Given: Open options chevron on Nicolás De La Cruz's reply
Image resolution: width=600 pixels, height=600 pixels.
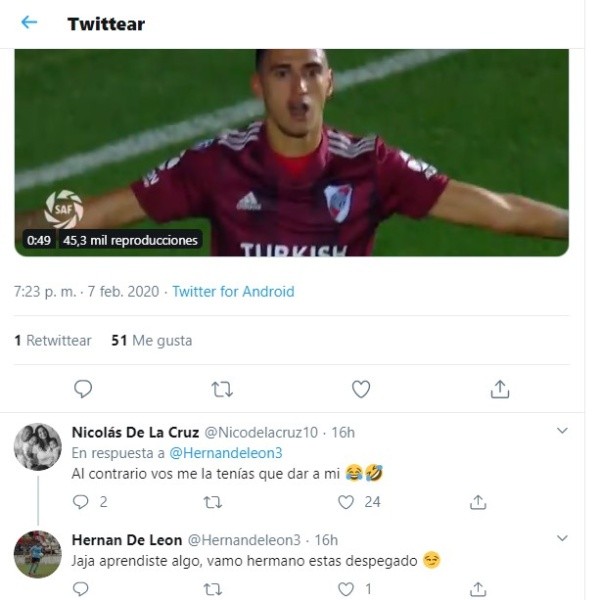Looking at the screenshot, I should click(x=562, y=431).
